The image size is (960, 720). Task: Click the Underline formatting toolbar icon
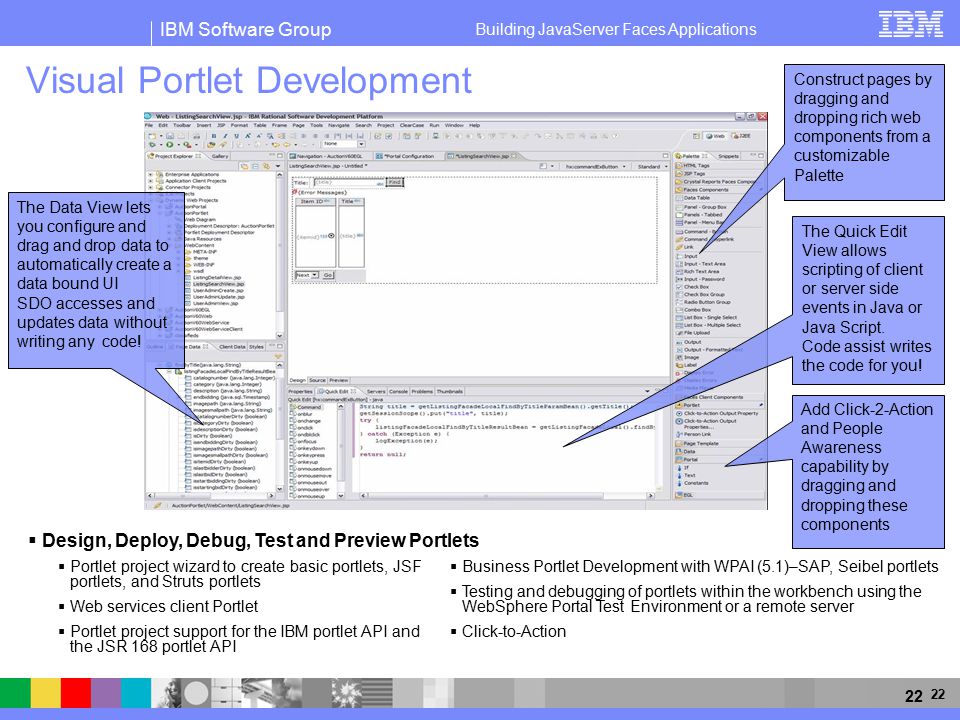(236, 136)
